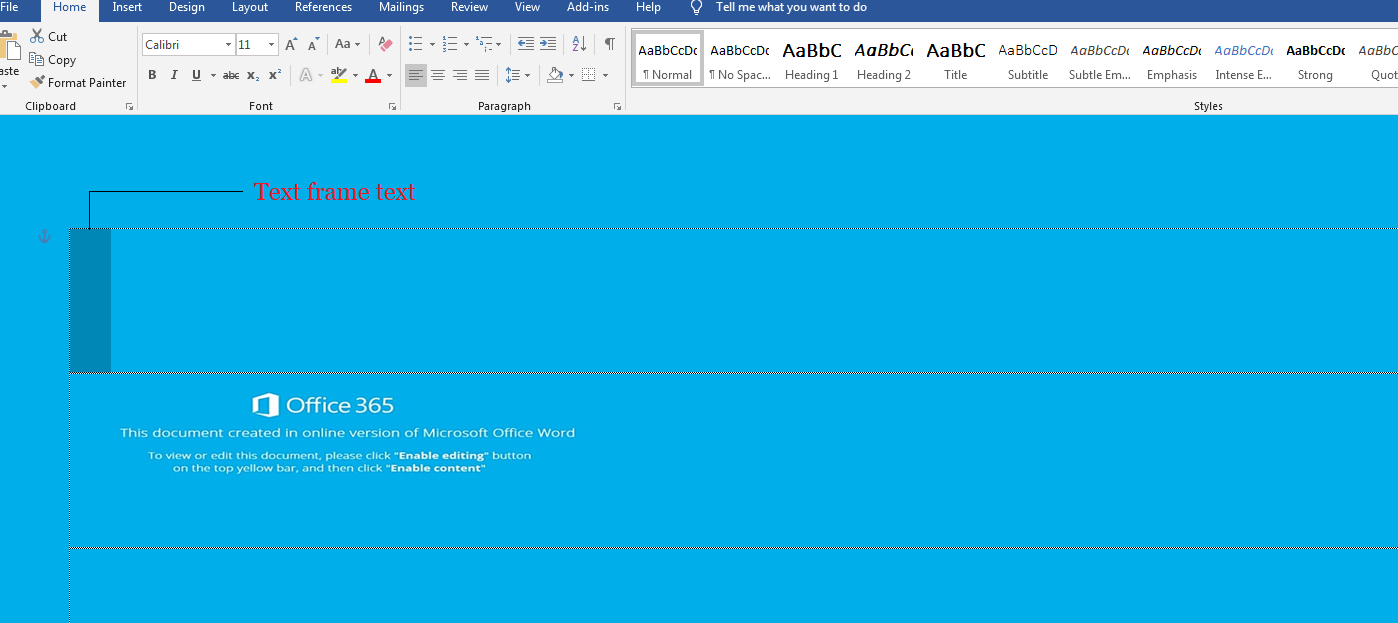Activate the Format Painter brush
This screenshot has height=623, width=1398.
(x=37, y=83)
